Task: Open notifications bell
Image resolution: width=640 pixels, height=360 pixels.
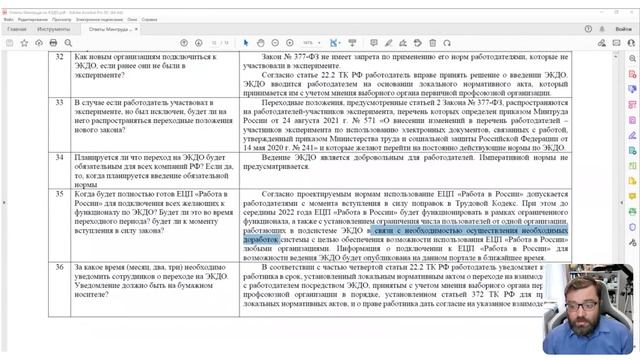Action: coord(602,29)
